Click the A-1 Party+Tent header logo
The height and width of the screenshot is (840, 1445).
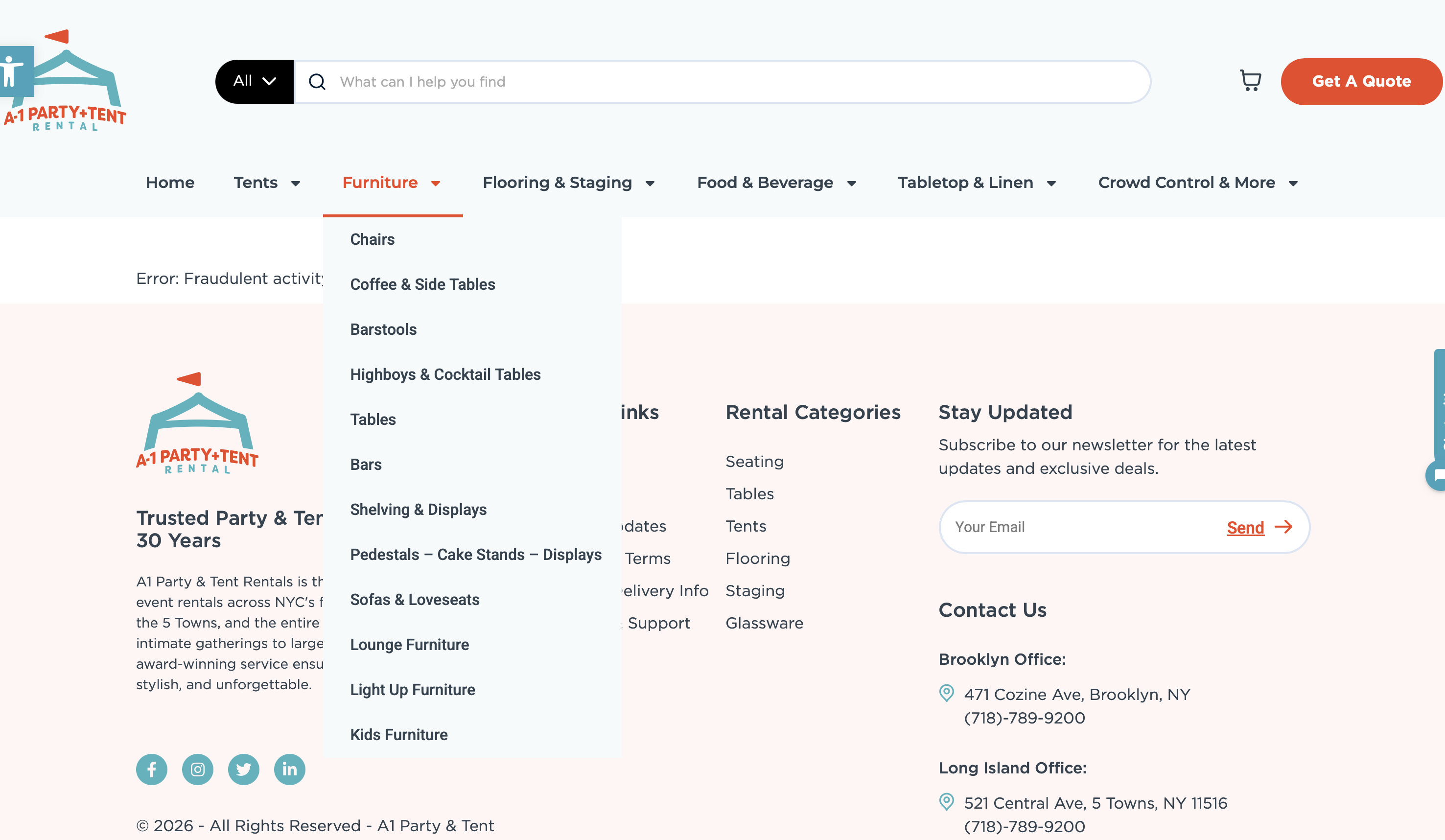tap(65, 80)
